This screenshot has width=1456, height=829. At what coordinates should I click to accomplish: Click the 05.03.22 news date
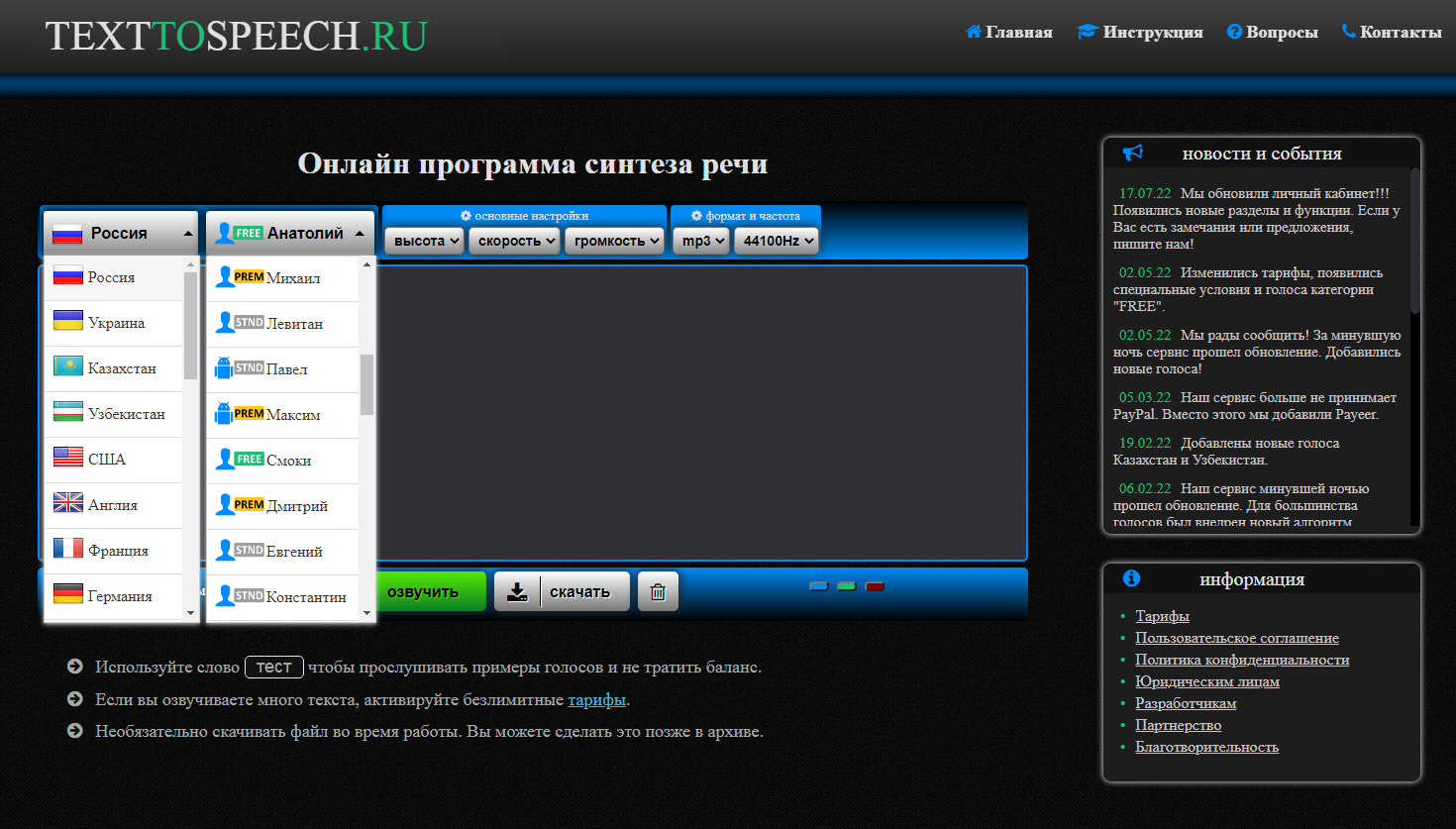[x=1145, y=397]
